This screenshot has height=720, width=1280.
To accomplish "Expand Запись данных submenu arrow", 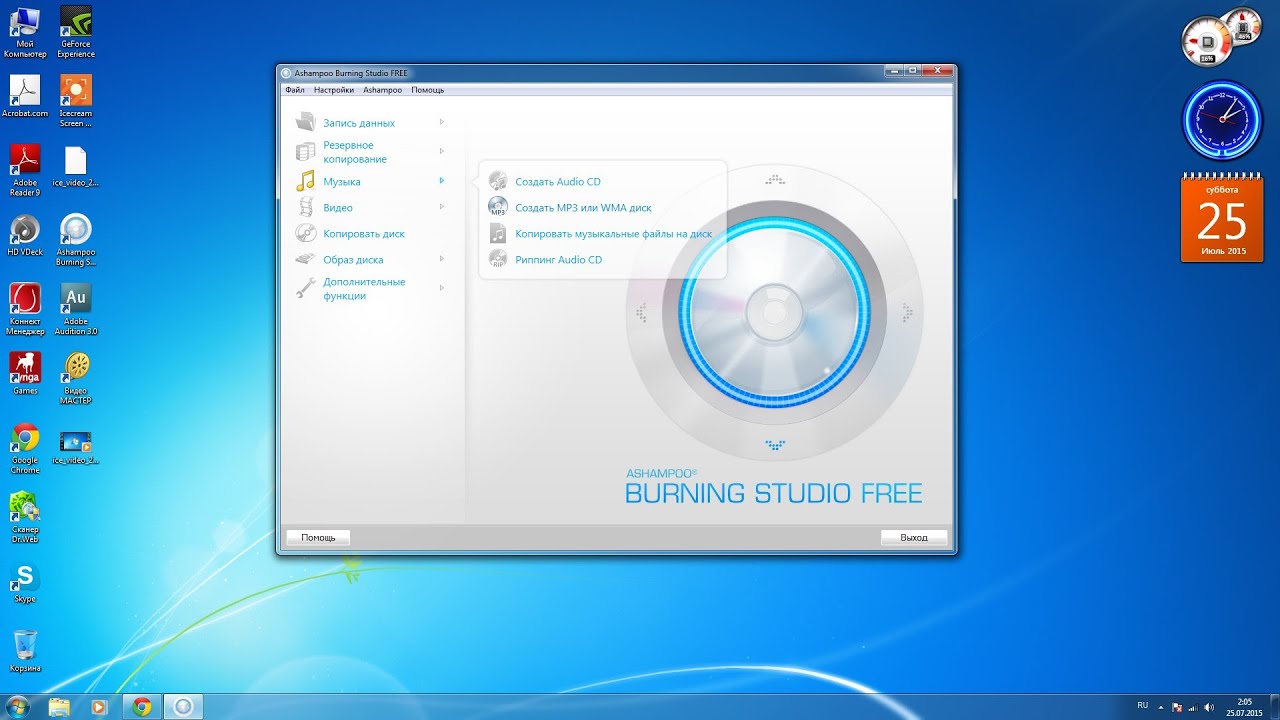I will point(441,122).
